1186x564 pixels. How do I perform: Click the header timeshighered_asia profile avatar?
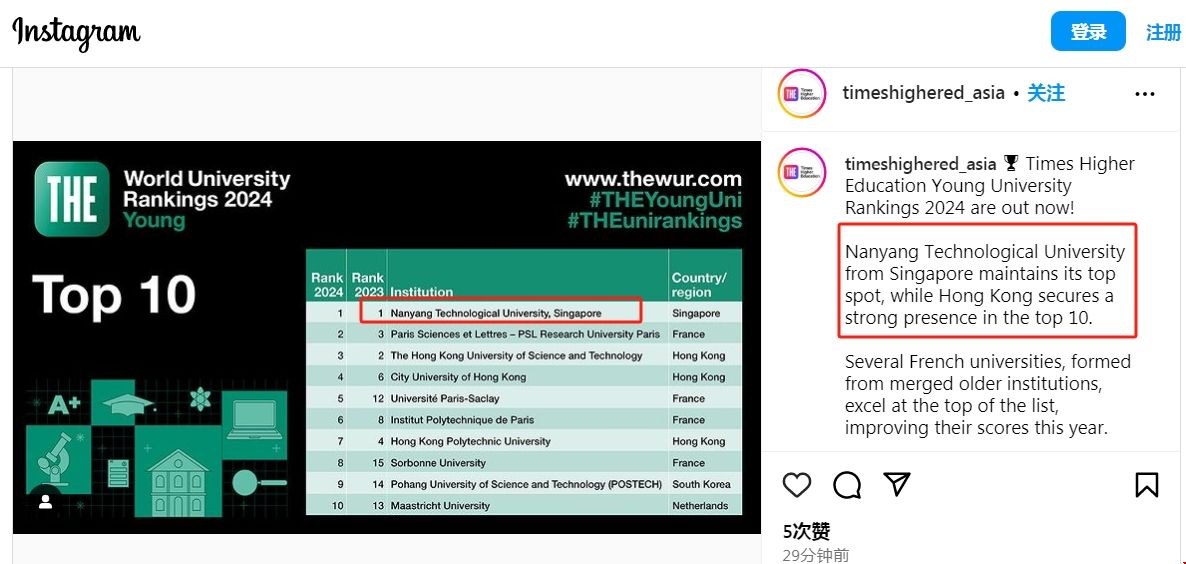click(x=802, y=94)
